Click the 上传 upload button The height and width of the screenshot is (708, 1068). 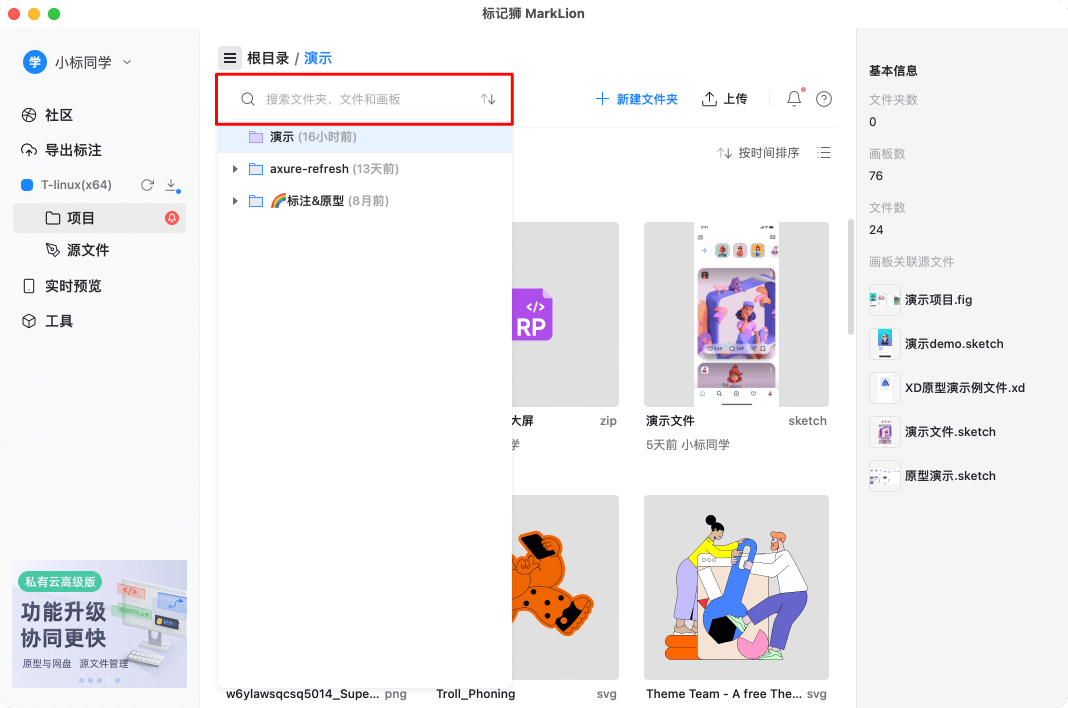(x=732, y=98)
